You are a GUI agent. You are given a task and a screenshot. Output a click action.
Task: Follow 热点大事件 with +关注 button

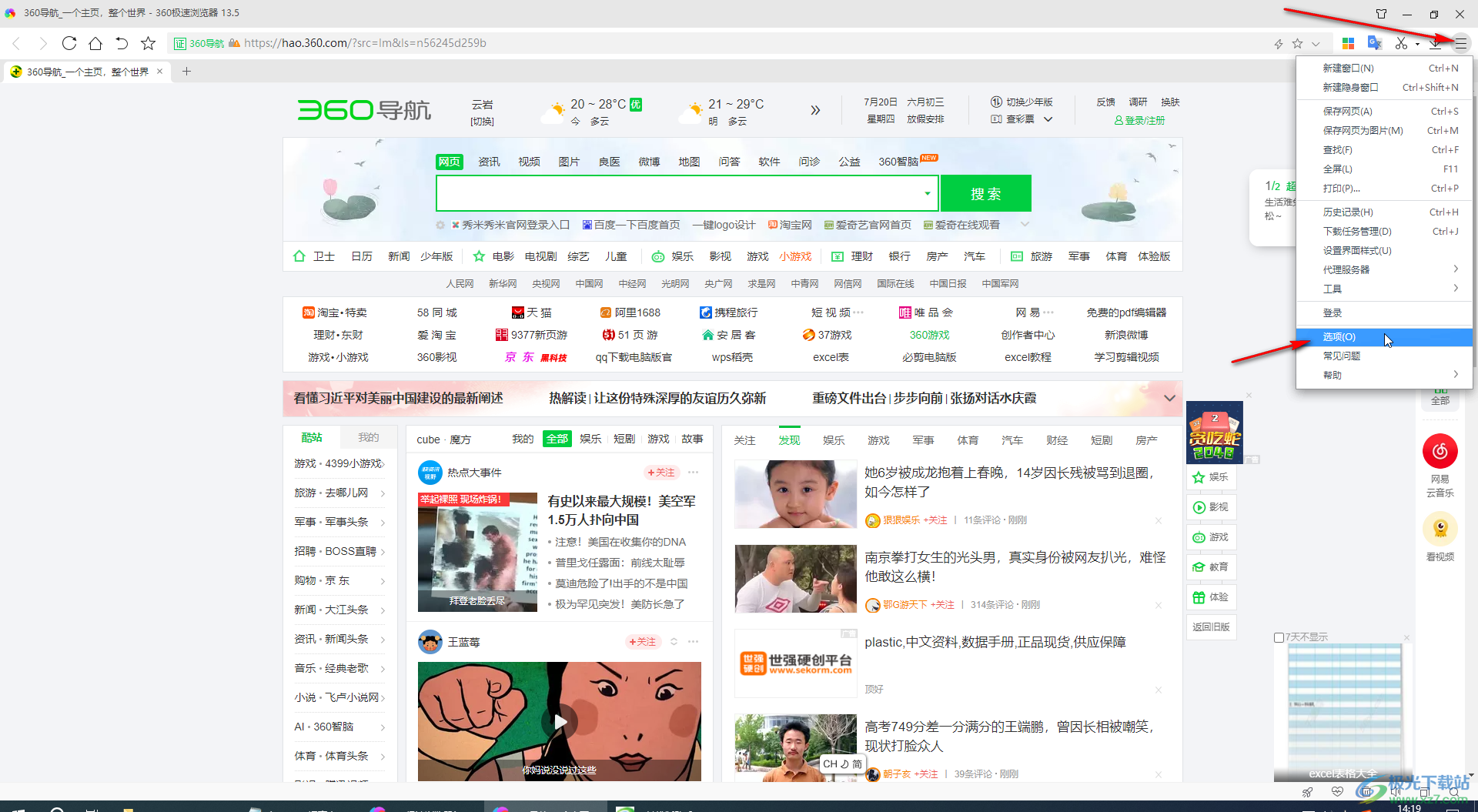661,473
